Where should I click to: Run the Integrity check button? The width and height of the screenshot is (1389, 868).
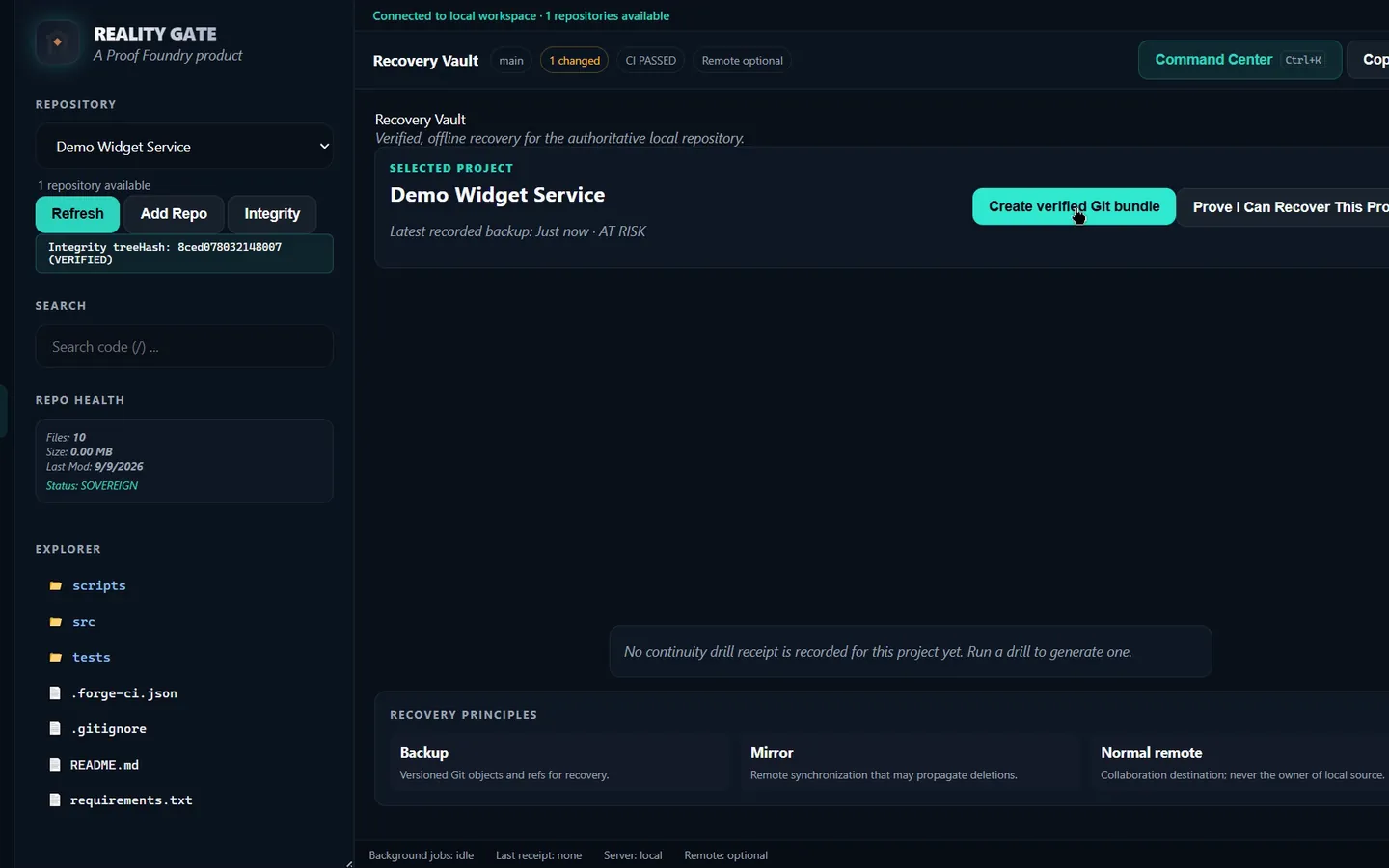click(272, 214)
